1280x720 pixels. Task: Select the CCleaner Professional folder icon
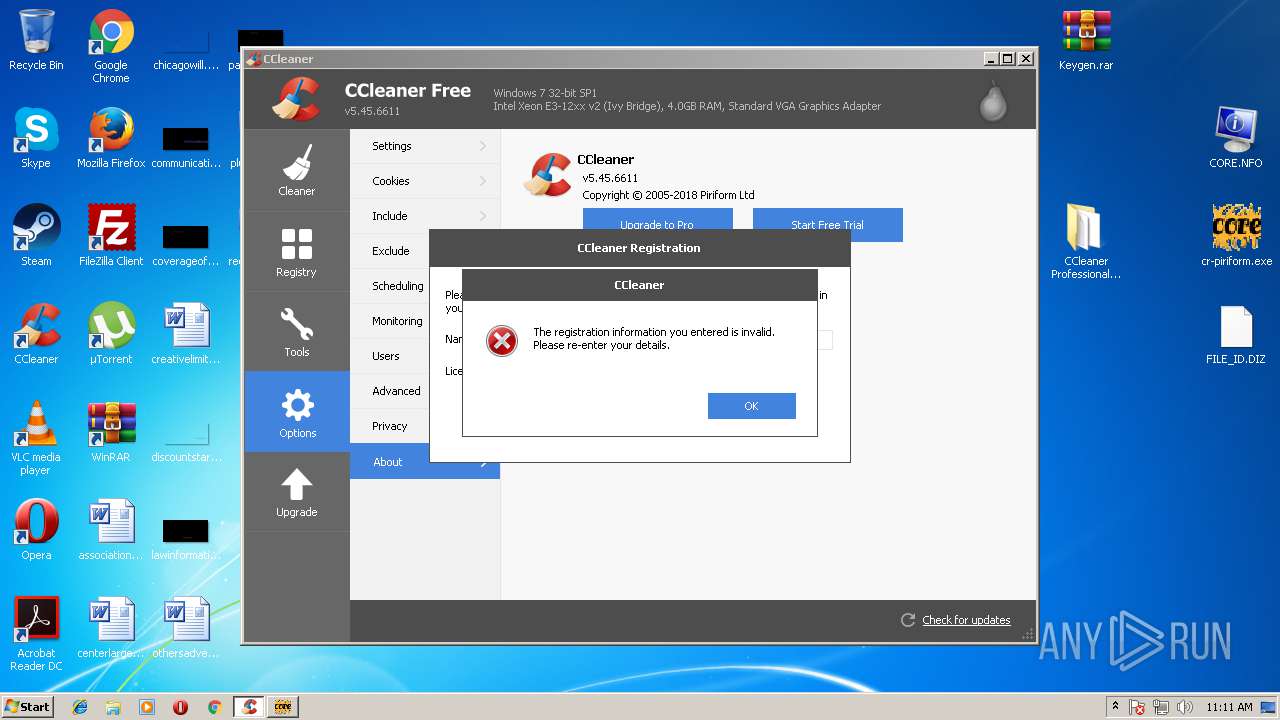click(x=1086, y=242)
